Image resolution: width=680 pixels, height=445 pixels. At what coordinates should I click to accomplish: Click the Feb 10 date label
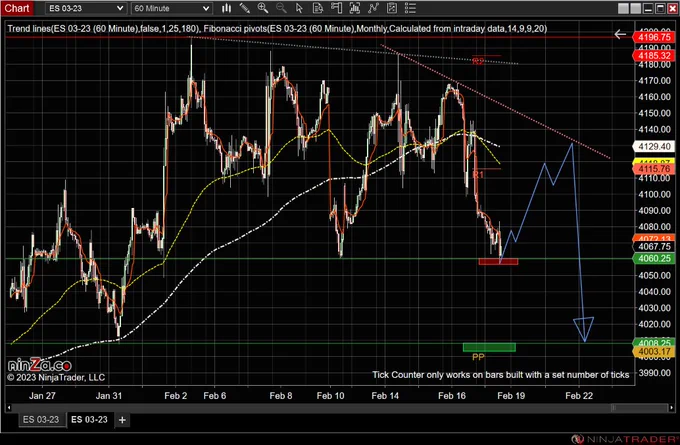click(x=330, y=396)
